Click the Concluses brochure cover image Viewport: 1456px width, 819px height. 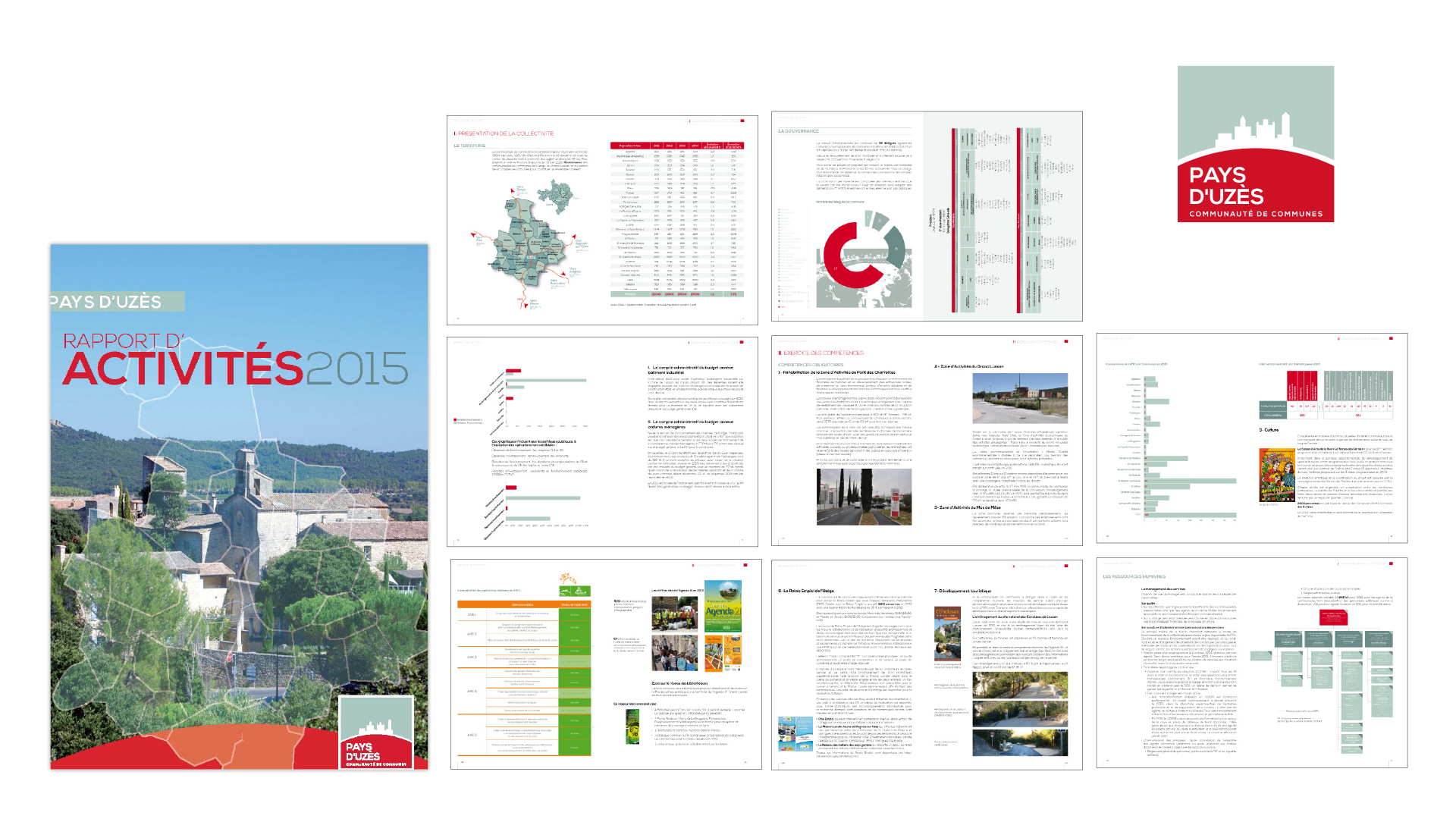(947, 632)
